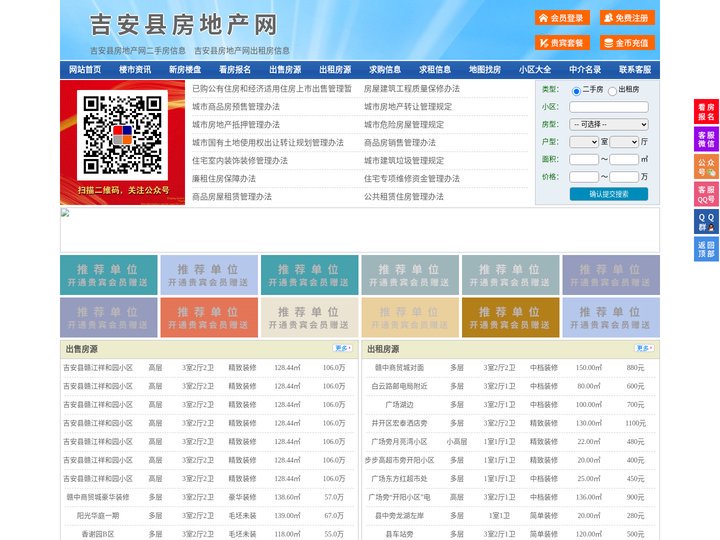Open the 贵宾套餐 VIP package button
This screenshot has height=540, width=720.
(x=562, y=43)
